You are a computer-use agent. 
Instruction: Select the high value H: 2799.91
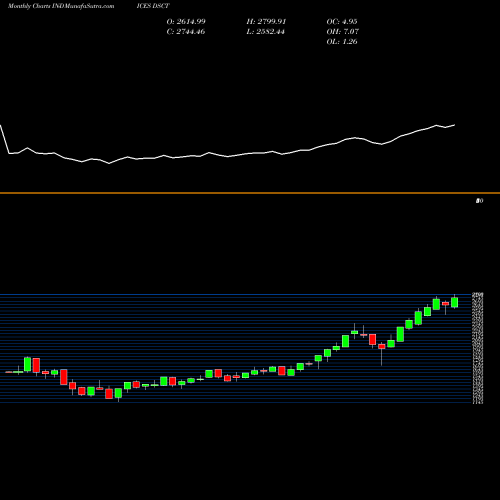click(x=266, y=22)
